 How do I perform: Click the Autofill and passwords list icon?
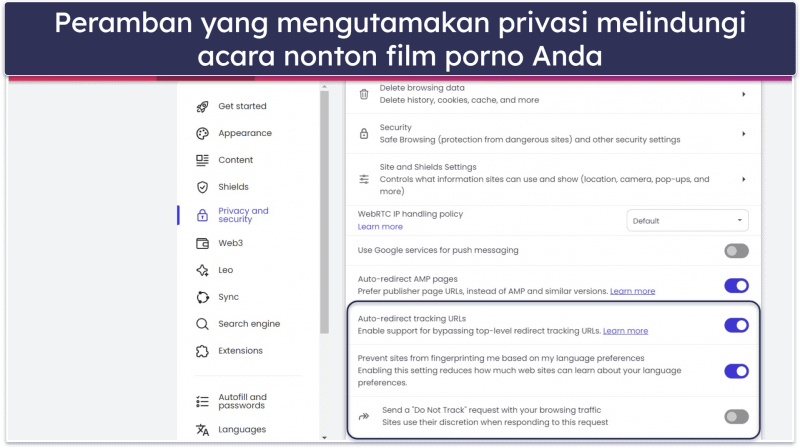click(203, 402)
